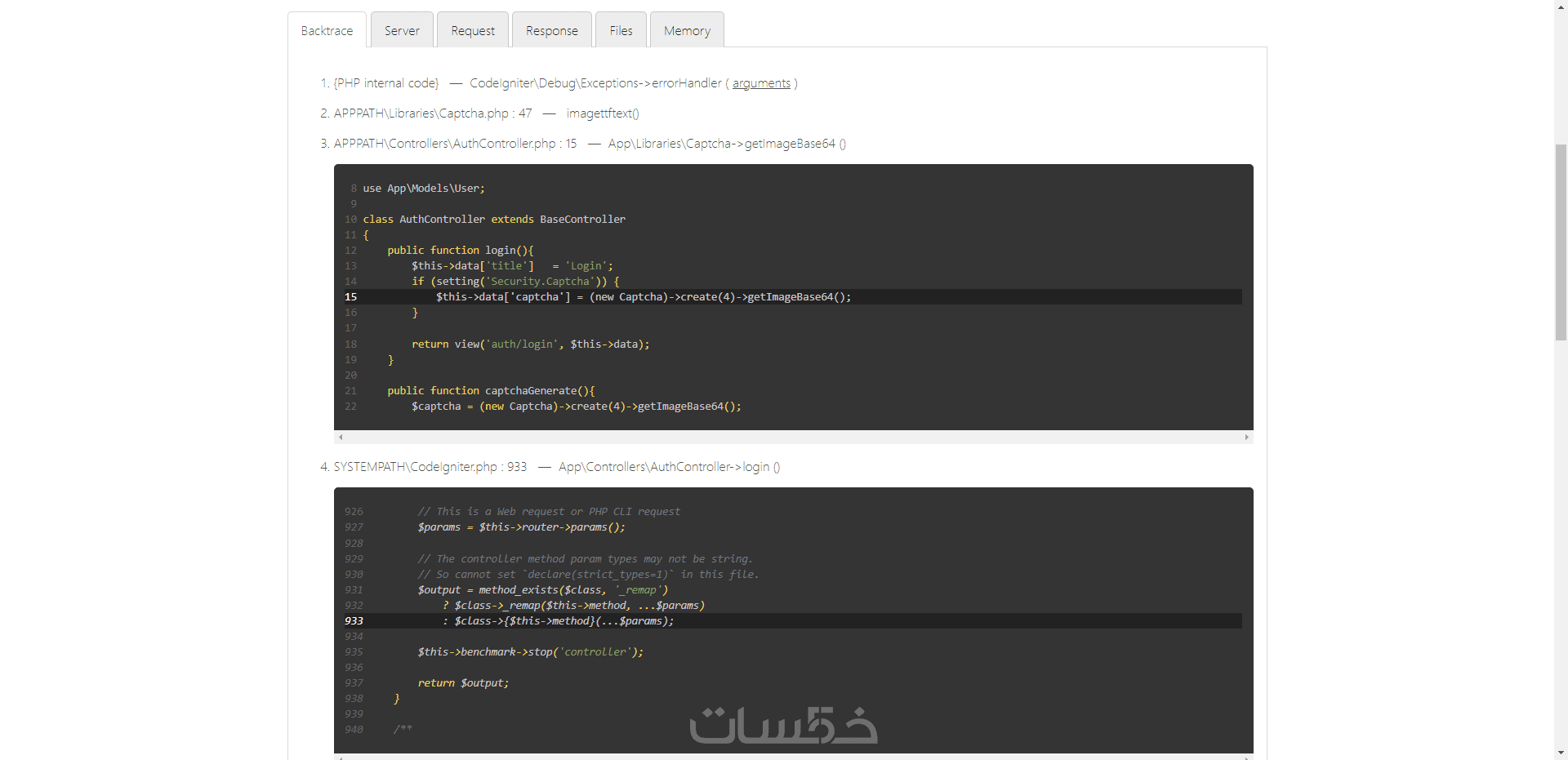Click the 'class AuthController extends BaseController' line

coord(494,220)
